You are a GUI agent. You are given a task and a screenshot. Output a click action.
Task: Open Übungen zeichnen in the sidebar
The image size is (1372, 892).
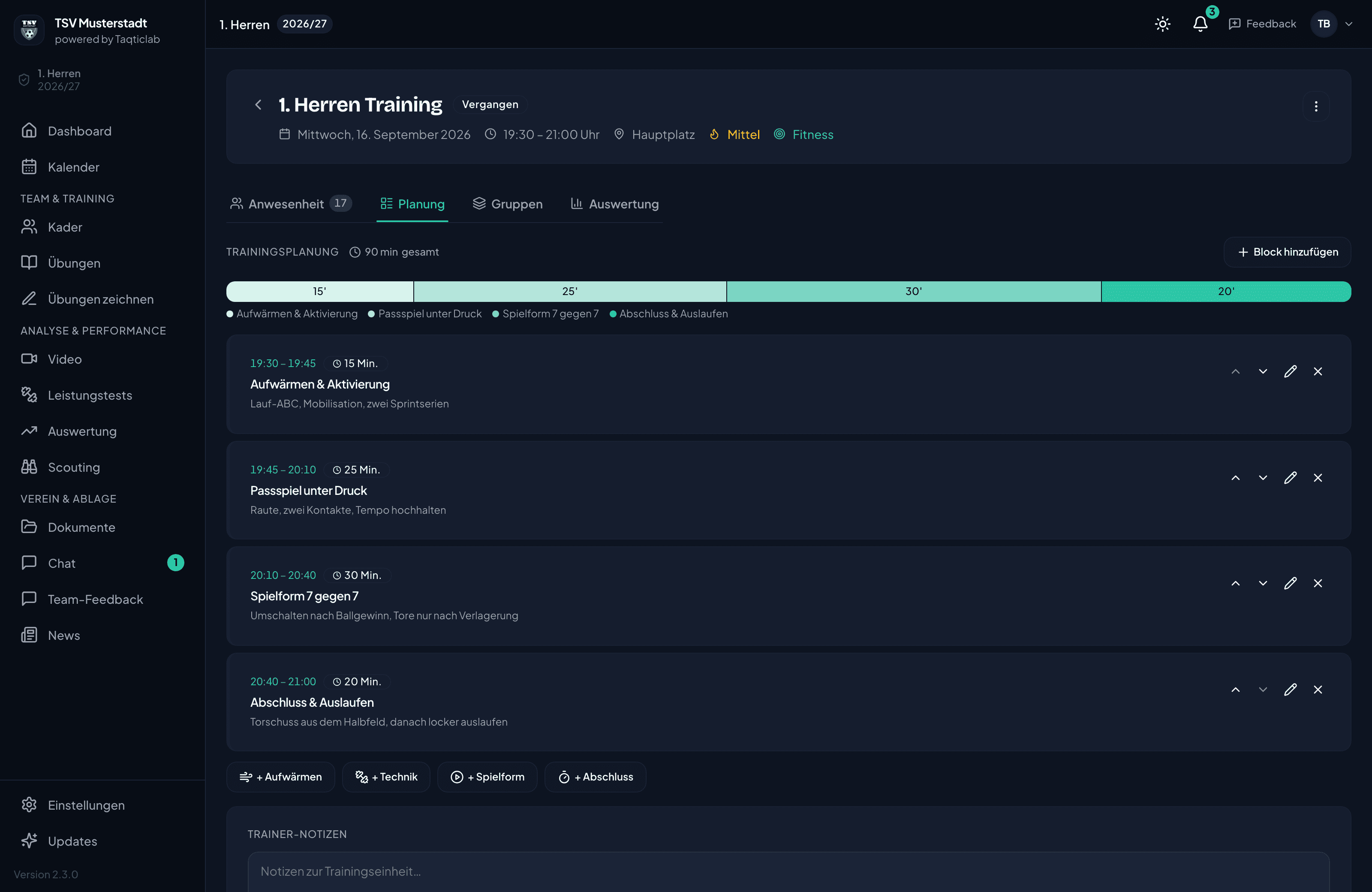102,299
